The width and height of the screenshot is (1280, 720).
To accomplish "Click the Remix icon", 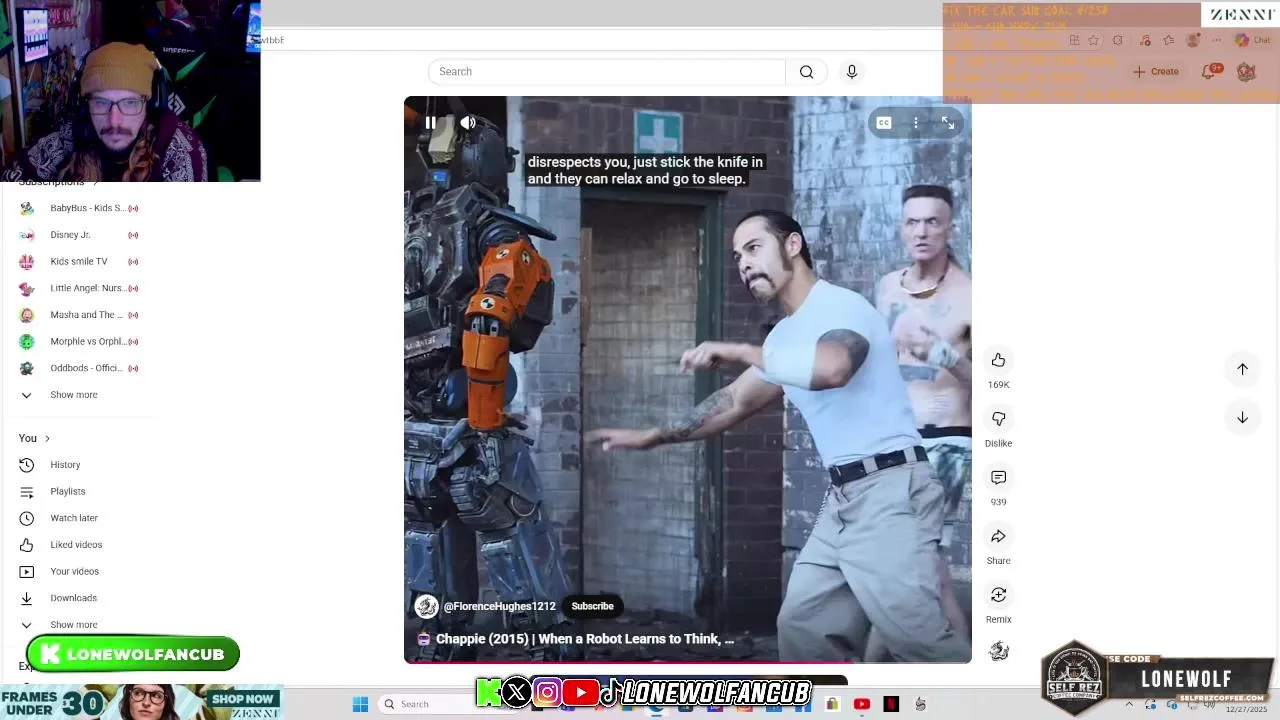I will coord(998,595).
